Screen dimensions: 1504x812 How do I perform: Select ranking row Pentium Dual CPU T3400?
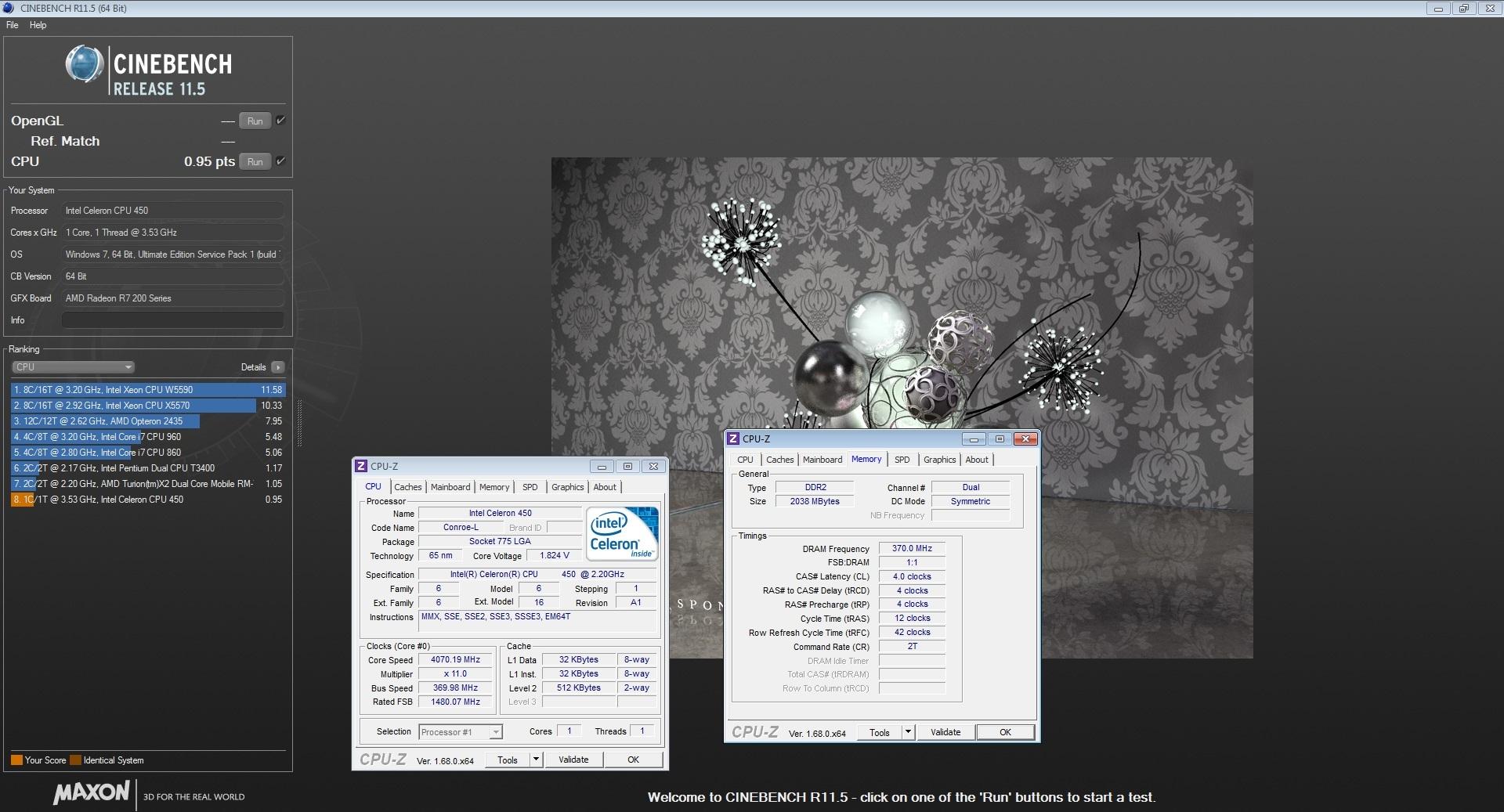point(148,468)
